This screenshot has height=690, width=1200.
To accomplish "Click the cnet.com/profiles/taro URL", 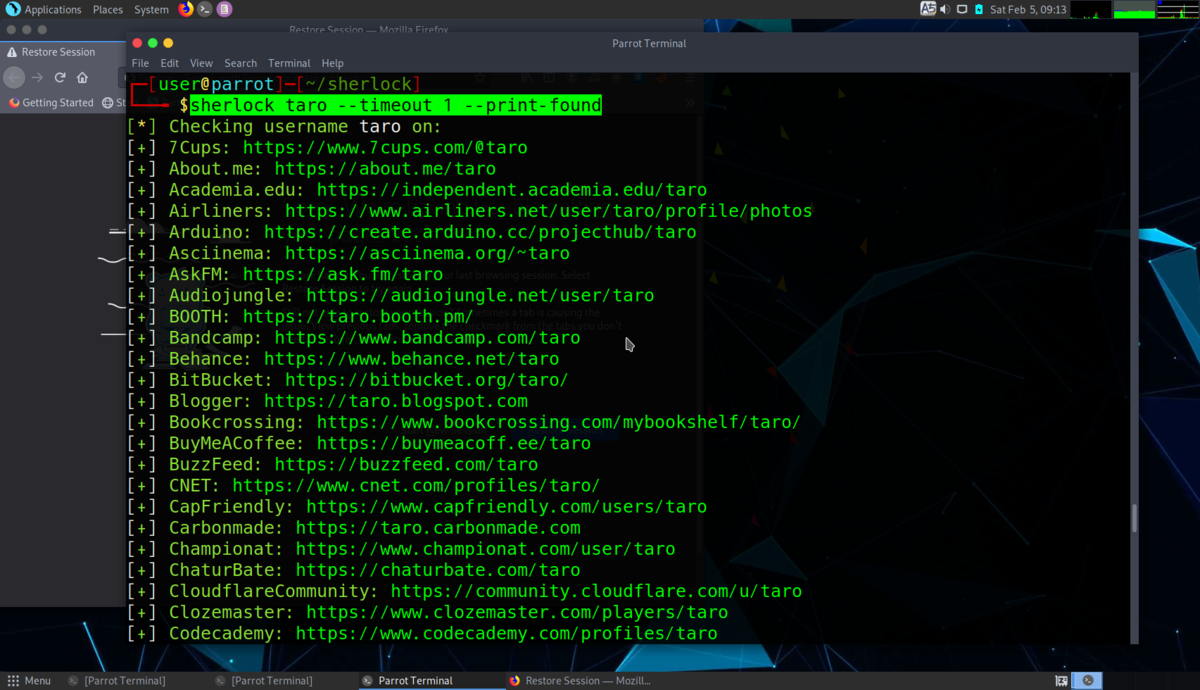I will click(x=417, y=486).
